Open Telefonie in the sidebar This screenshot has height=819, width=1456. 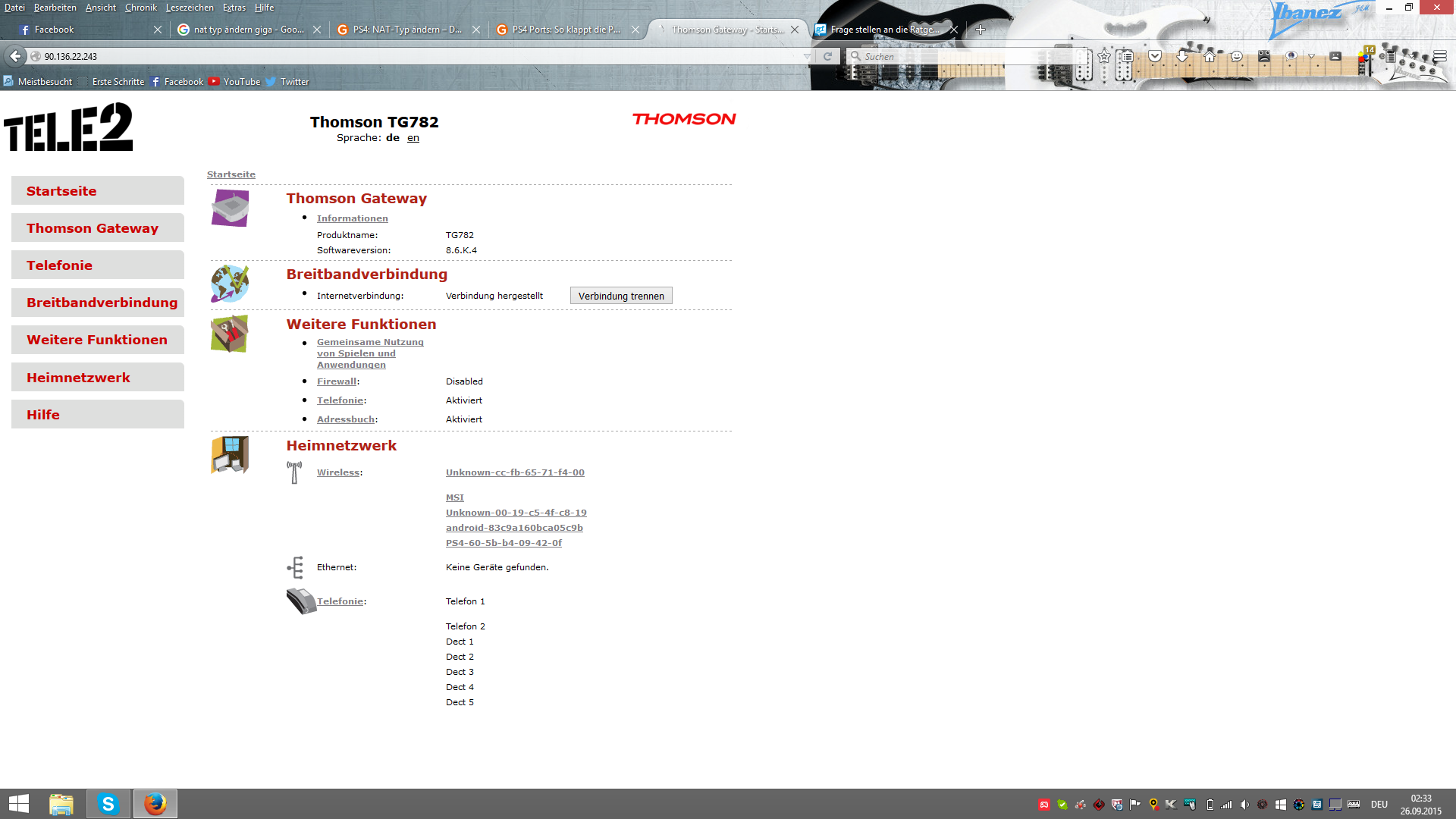click(x=98, y=265)
